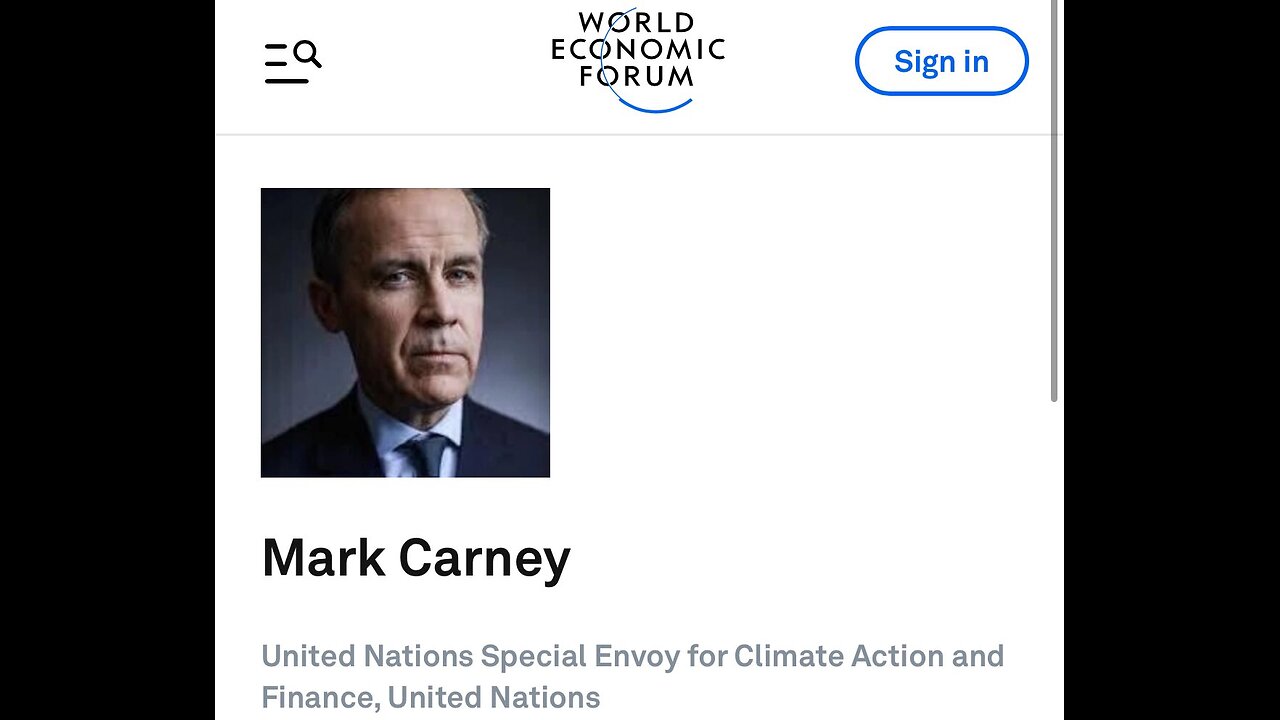This screenshot has width=1280, height=720.
Task: Open the menu and search icon
Action: 292,62
